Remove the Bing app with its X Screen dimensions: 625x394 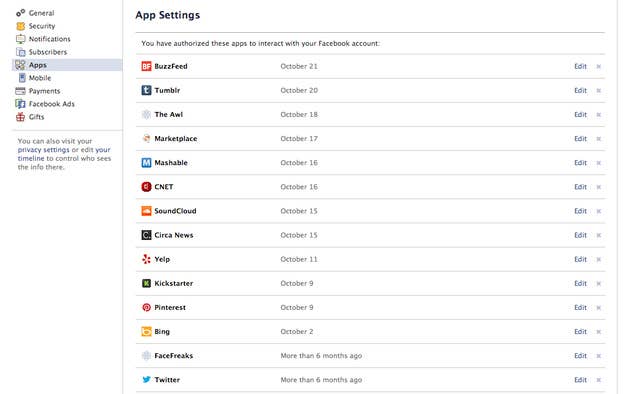(x=598, y=332)
